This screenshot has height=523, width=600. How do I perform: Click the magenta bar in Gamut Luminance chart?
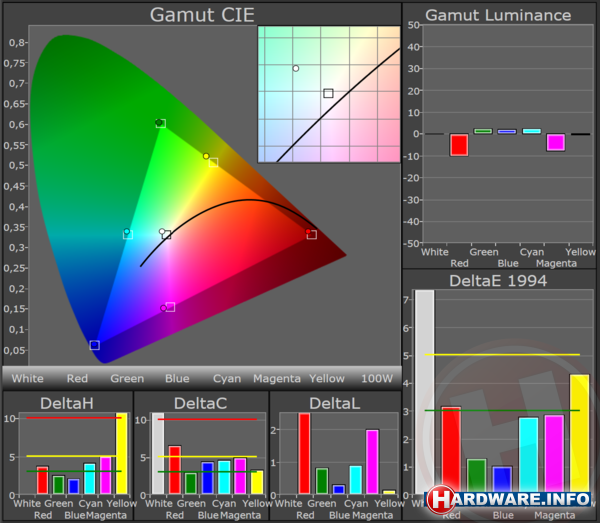555,142
